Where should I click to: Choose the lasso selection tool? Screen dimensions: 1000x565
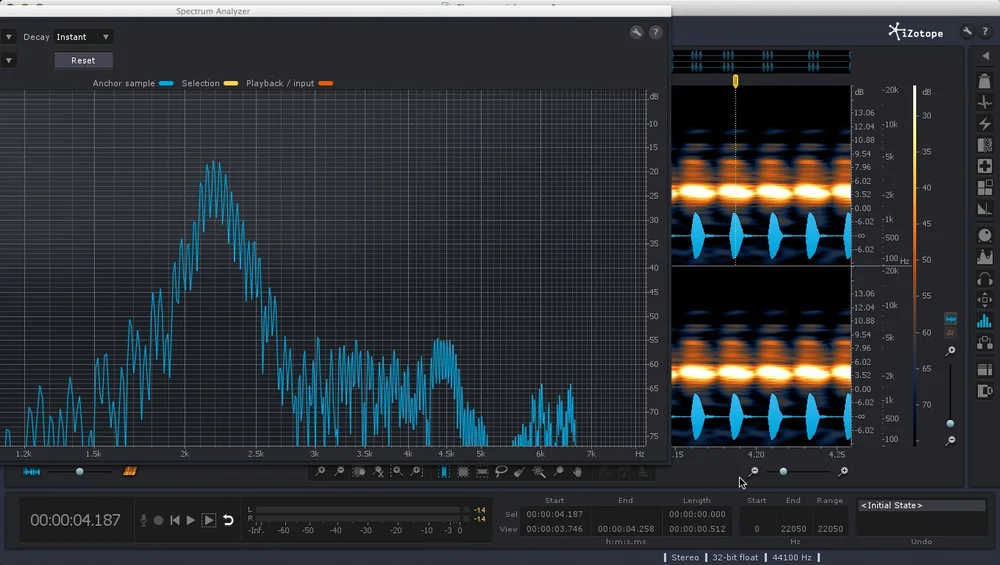501,472
